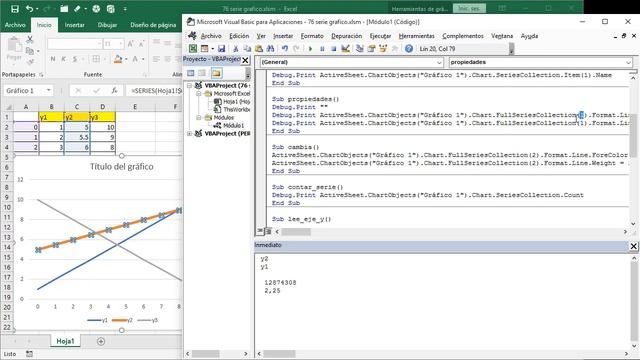
Task: Click cell D1 containing y3
Action: (102, 117)
